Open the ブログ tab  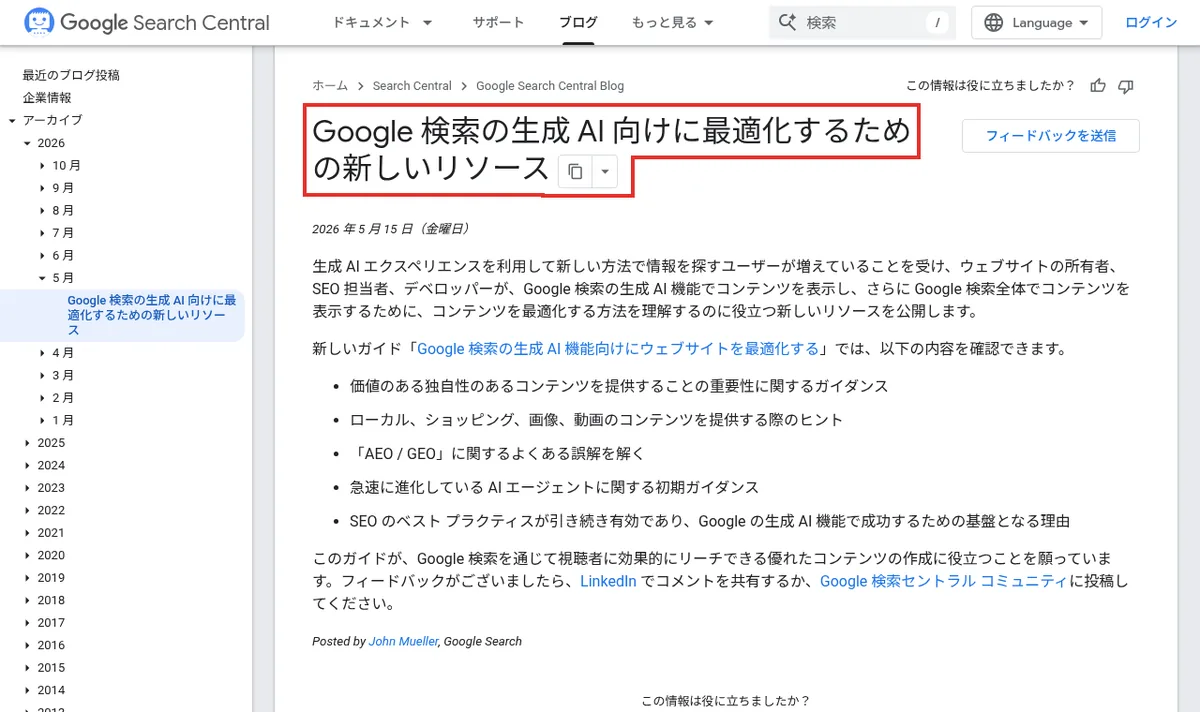click(x=578, y=22)
